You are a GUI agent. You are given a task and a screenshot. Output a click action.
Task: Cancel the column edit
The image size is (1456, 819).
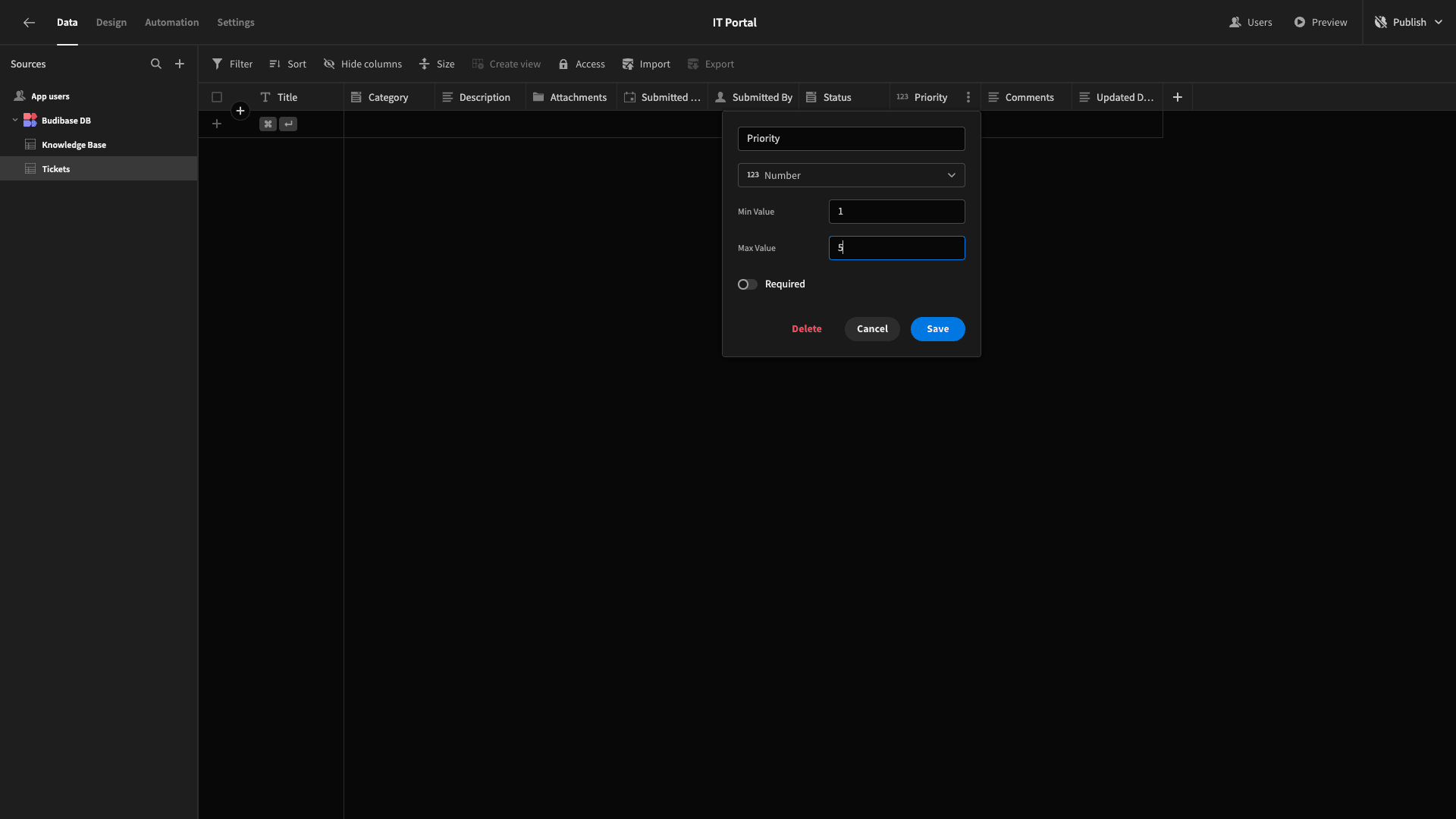tap(872, 329)
